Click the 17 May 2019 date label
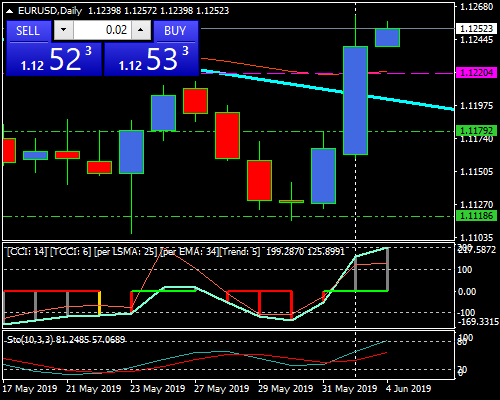500x400 pixels. click(x=30, y=389)
